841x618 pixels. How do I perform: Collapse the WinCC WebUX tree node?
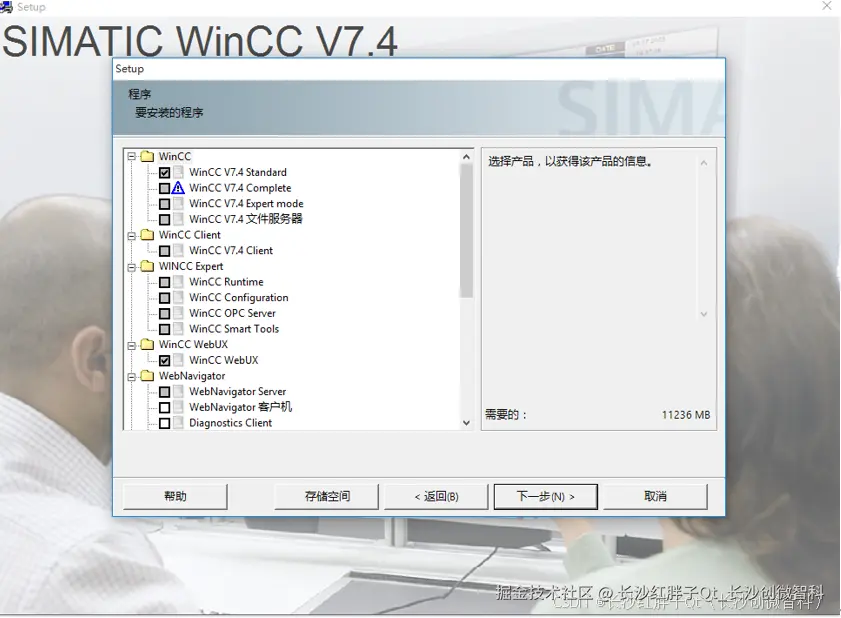tap(131, 345)
